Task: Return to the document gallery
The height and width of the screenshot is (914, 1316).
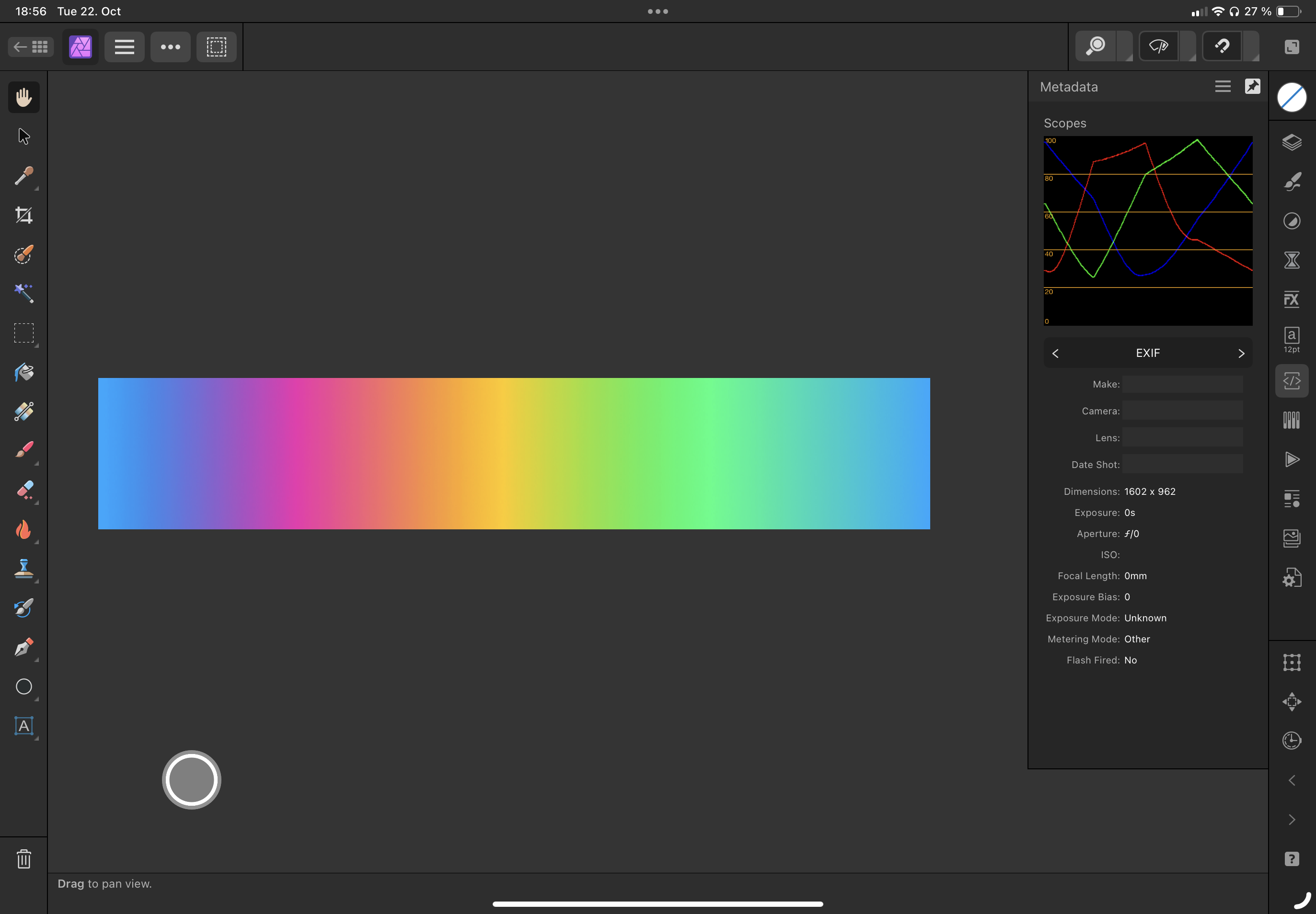Action: pos(31,46)
